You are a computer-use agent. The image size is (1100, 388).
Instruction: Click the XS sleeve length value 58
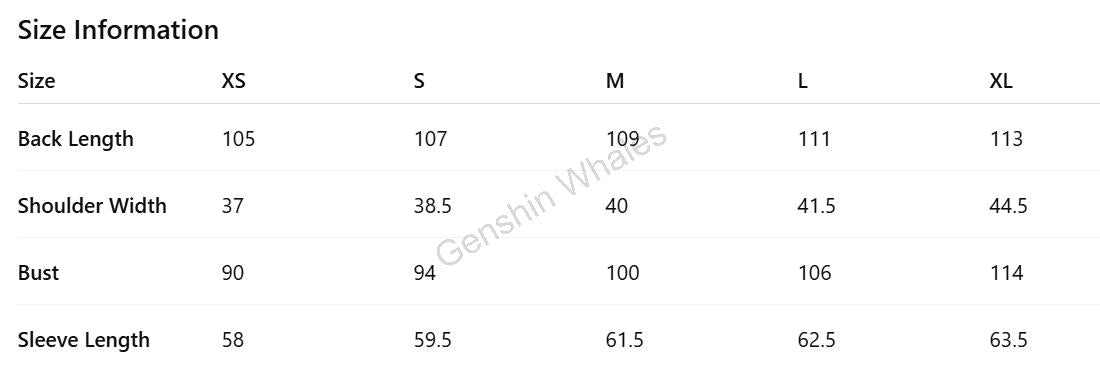pos(233,340)
